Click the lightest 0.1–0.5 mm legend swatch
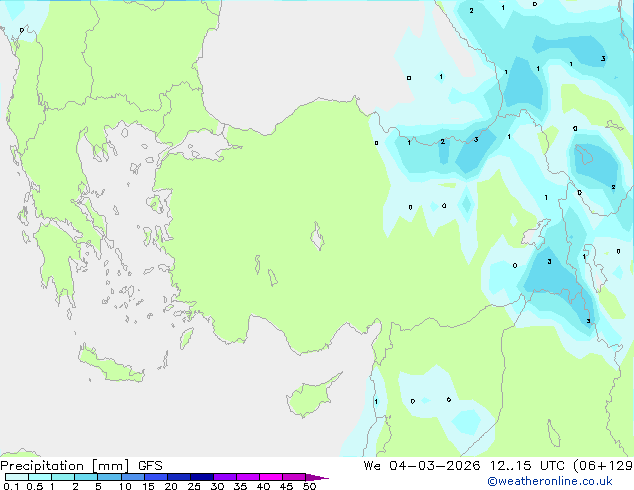The image size is (634, 490). (17, 477)
